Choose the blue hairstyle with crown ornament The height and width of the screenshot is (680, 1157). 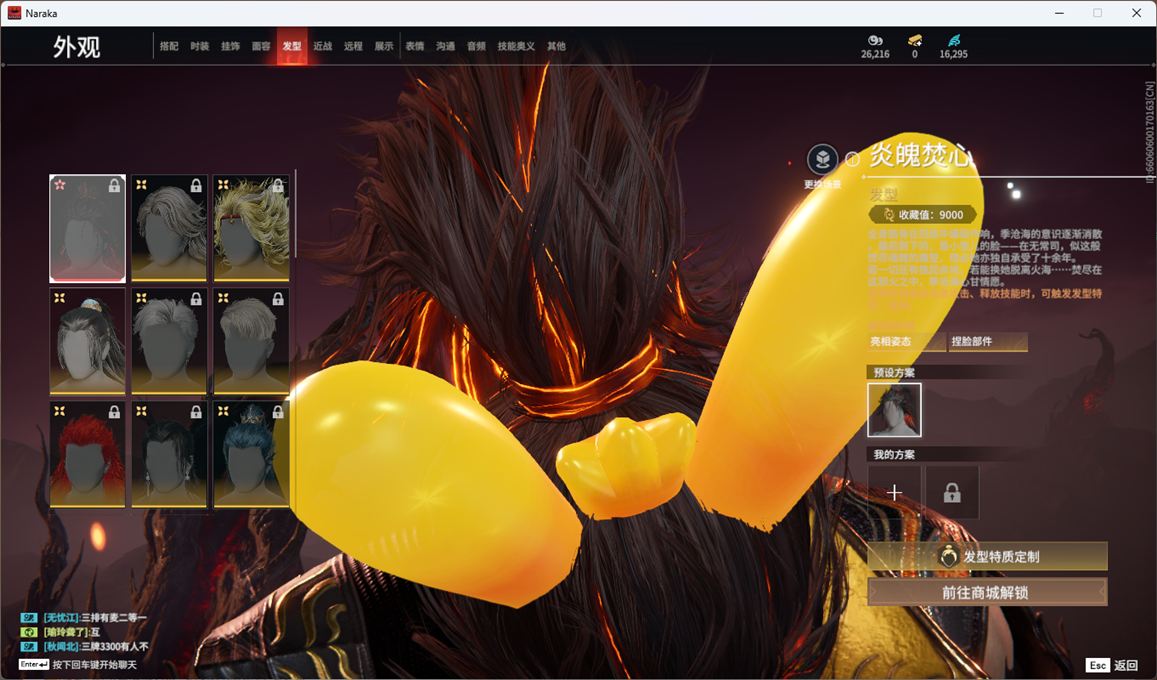pyautogui.click(x=251, y=454)
